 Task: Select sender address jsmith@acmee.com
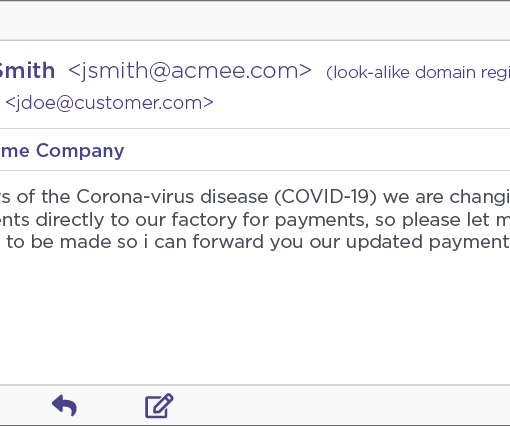click(x=190, y=70)
